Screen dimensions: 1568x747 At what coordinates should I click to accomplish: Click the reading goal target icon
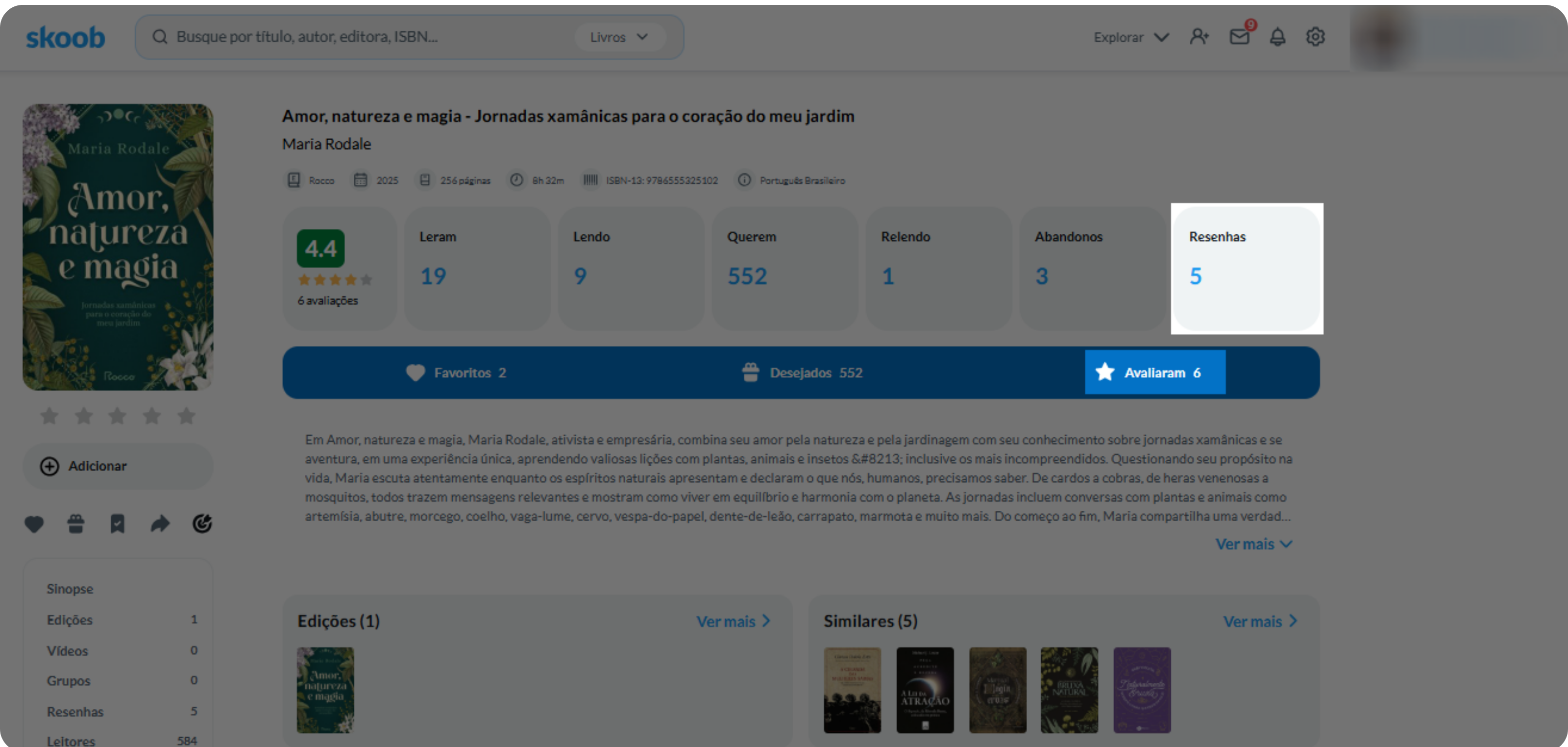[202, 523]
